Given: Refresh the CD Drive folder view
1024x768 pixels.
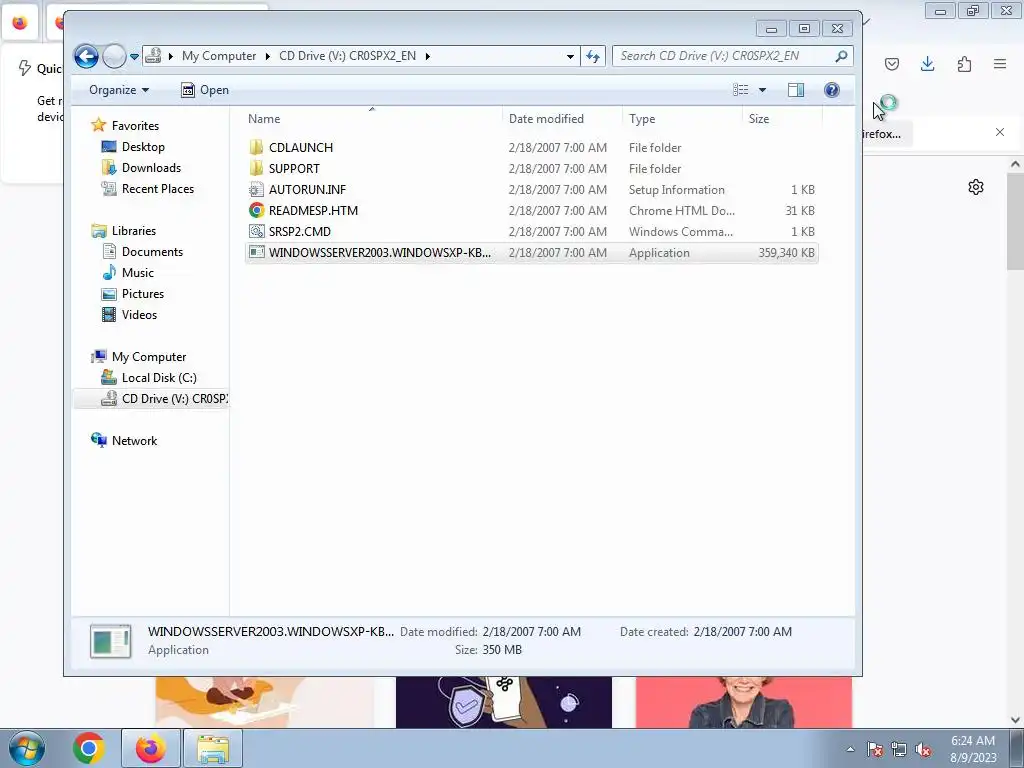Looking at the screenshot, I should tap(593, 57).
